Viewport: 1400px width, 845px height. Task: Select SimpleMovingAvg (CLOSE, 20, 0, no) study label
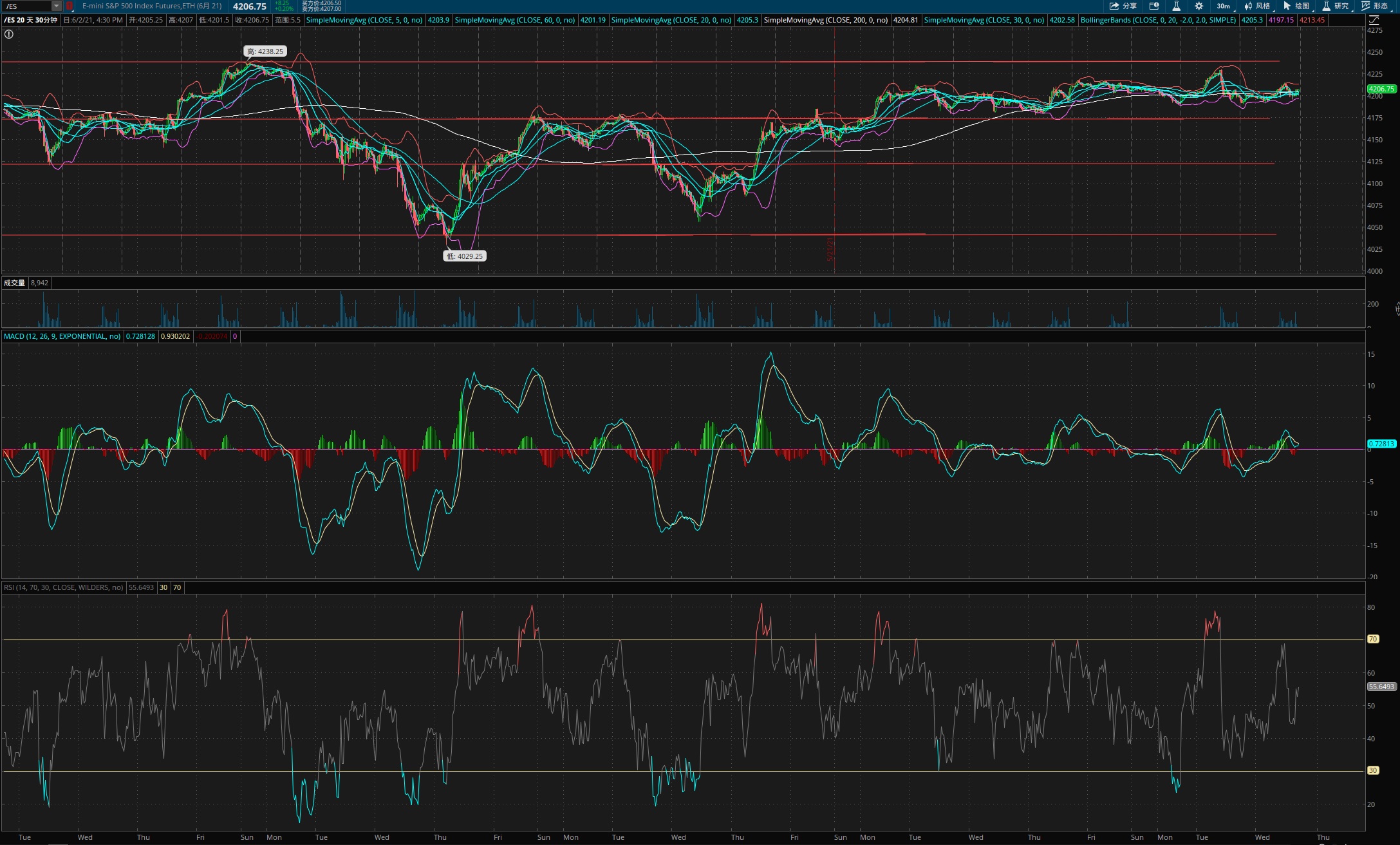671,20
